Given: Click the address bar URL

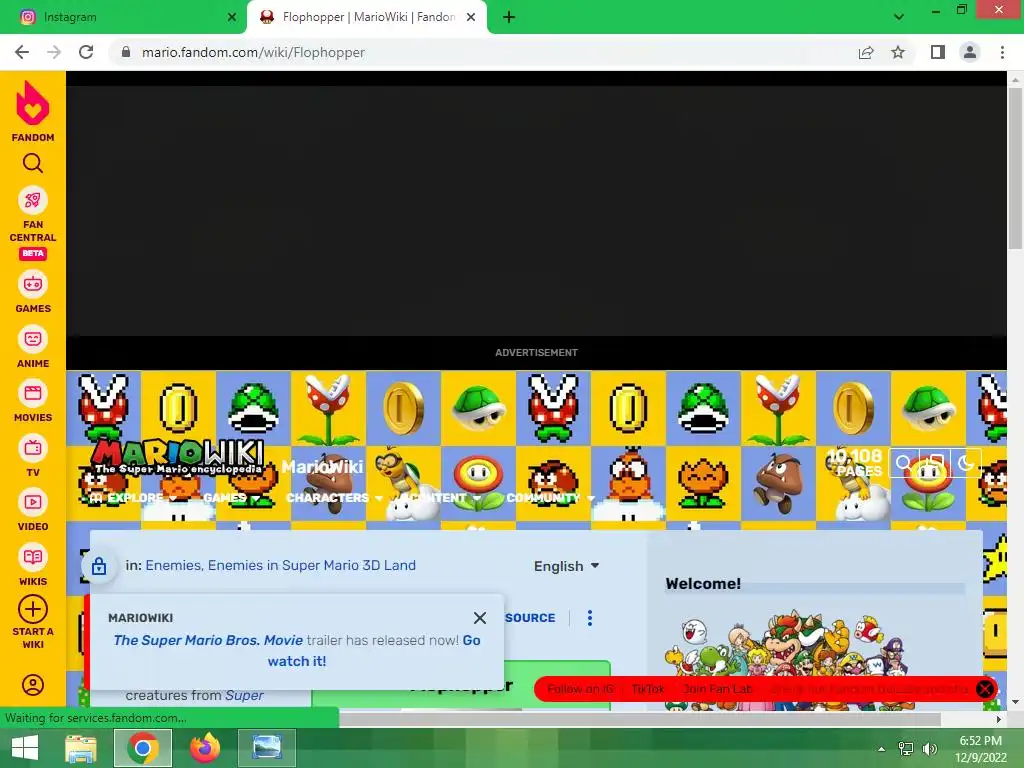Looking at the screenshot, I should tap(253, 52).
